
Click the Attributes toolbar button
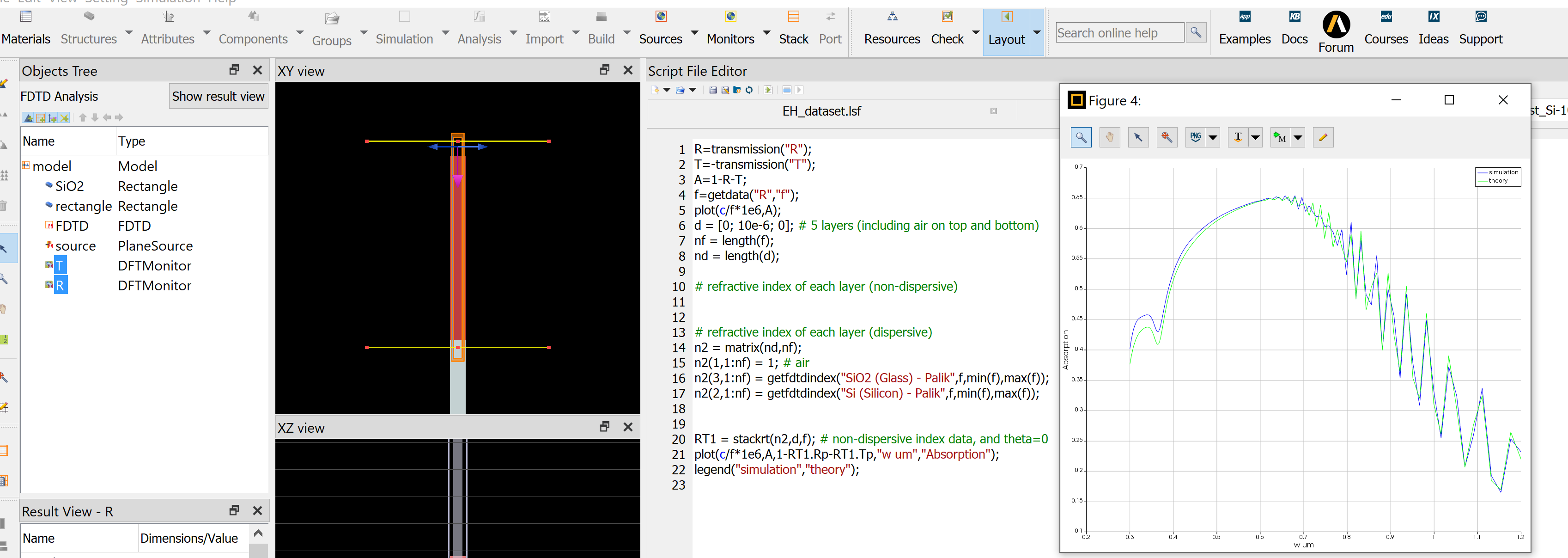point(168,29)
